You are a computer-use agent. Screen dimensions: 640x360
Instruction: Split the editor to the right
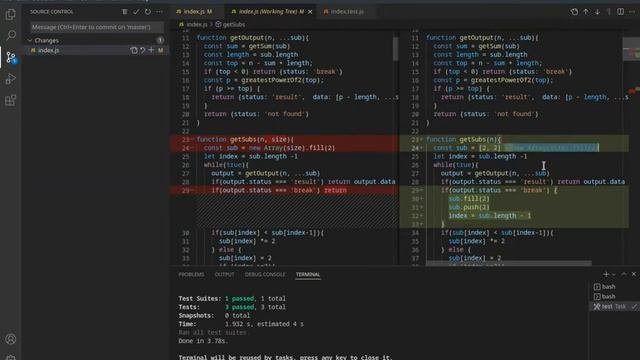tap(620, 12)
